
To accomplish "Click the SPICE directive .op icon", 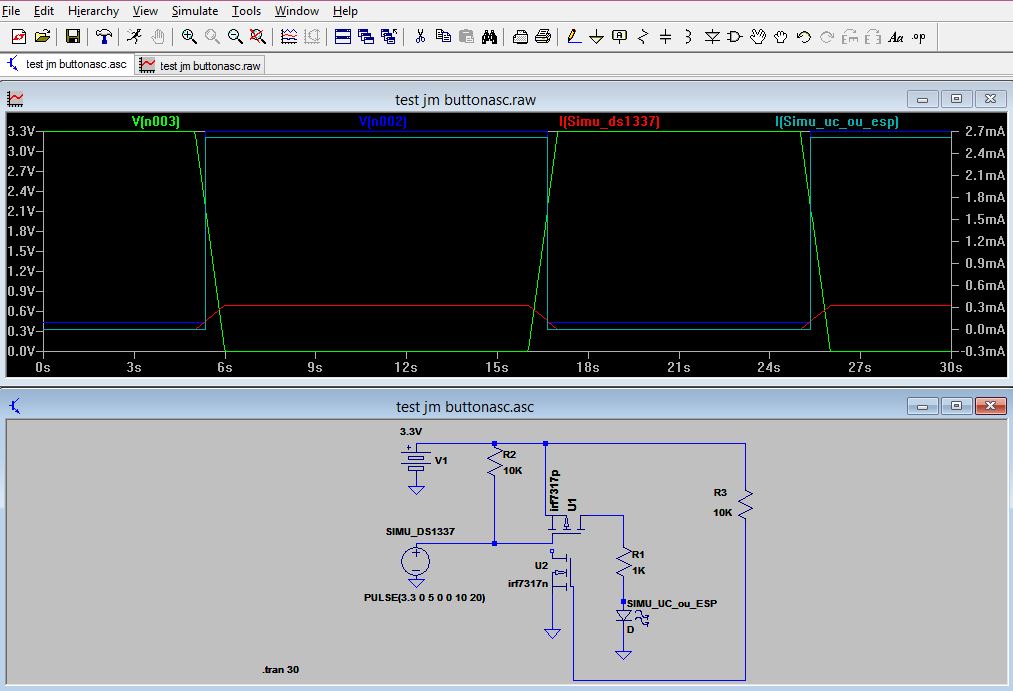I will (919, 37).
